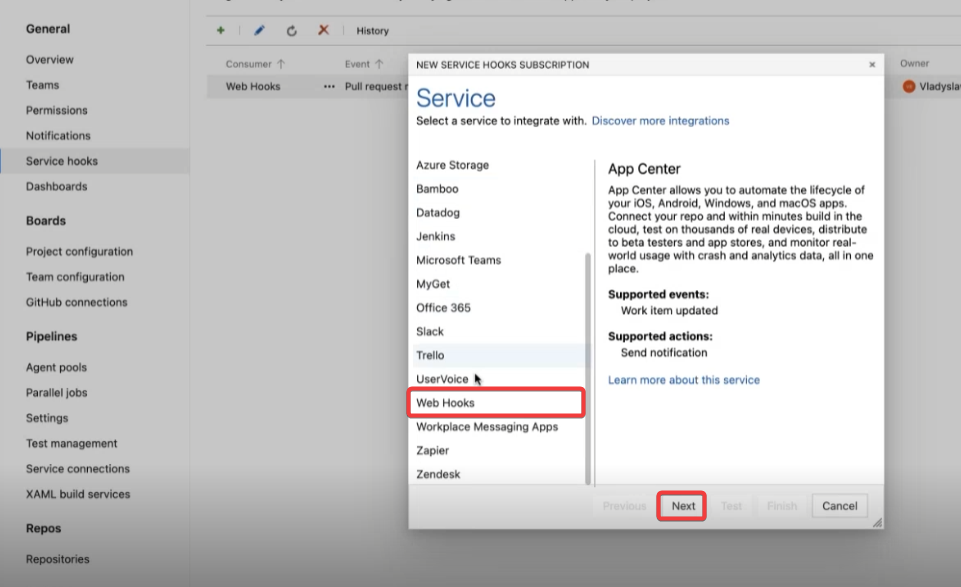Open the Learn more about this service link
Viewport: 961px width, 587px height.
pyautogui.click(x=683, y=380)
